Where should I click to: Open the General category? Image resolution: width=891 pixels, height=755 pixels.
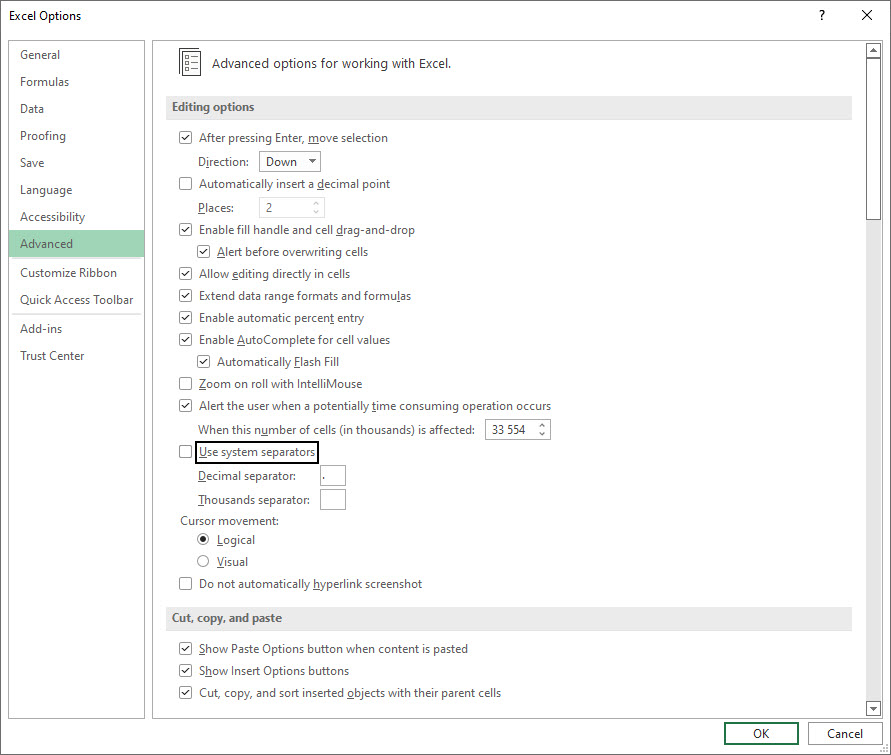click(x=77, y=55)
